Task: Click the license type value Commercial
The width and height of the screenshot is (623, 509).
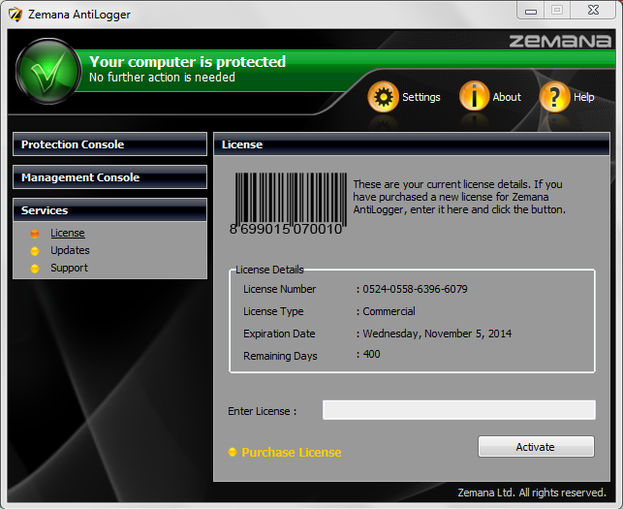Action: tap(389, 311)
